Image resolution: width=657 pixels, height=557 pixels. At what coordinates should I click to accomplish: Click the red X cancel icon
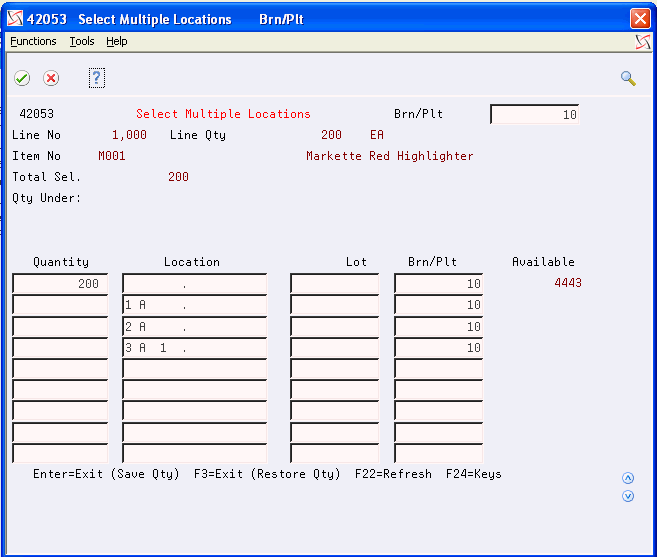51,78
